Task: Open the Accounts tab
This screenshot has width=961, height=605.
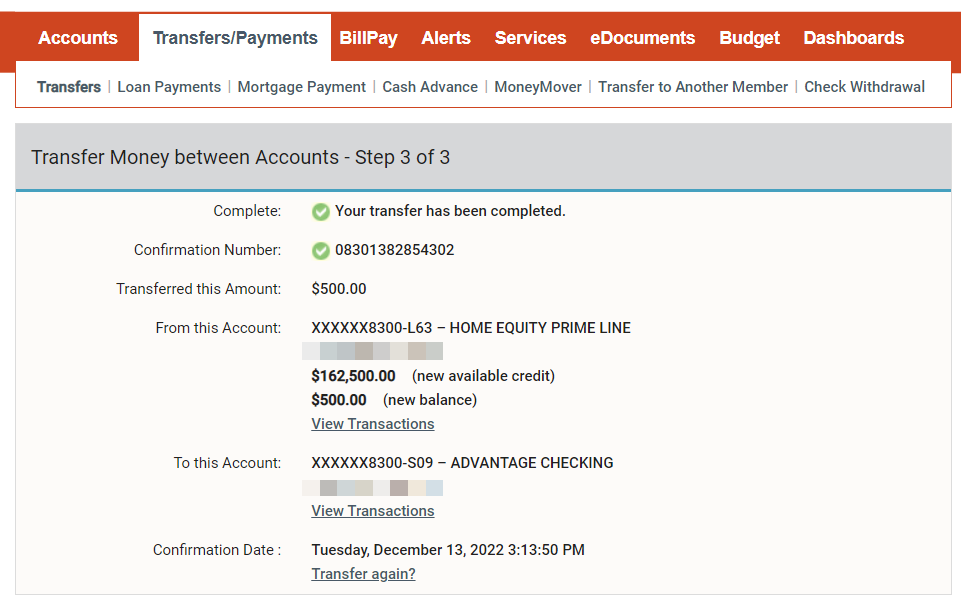Action: point(78,38)
